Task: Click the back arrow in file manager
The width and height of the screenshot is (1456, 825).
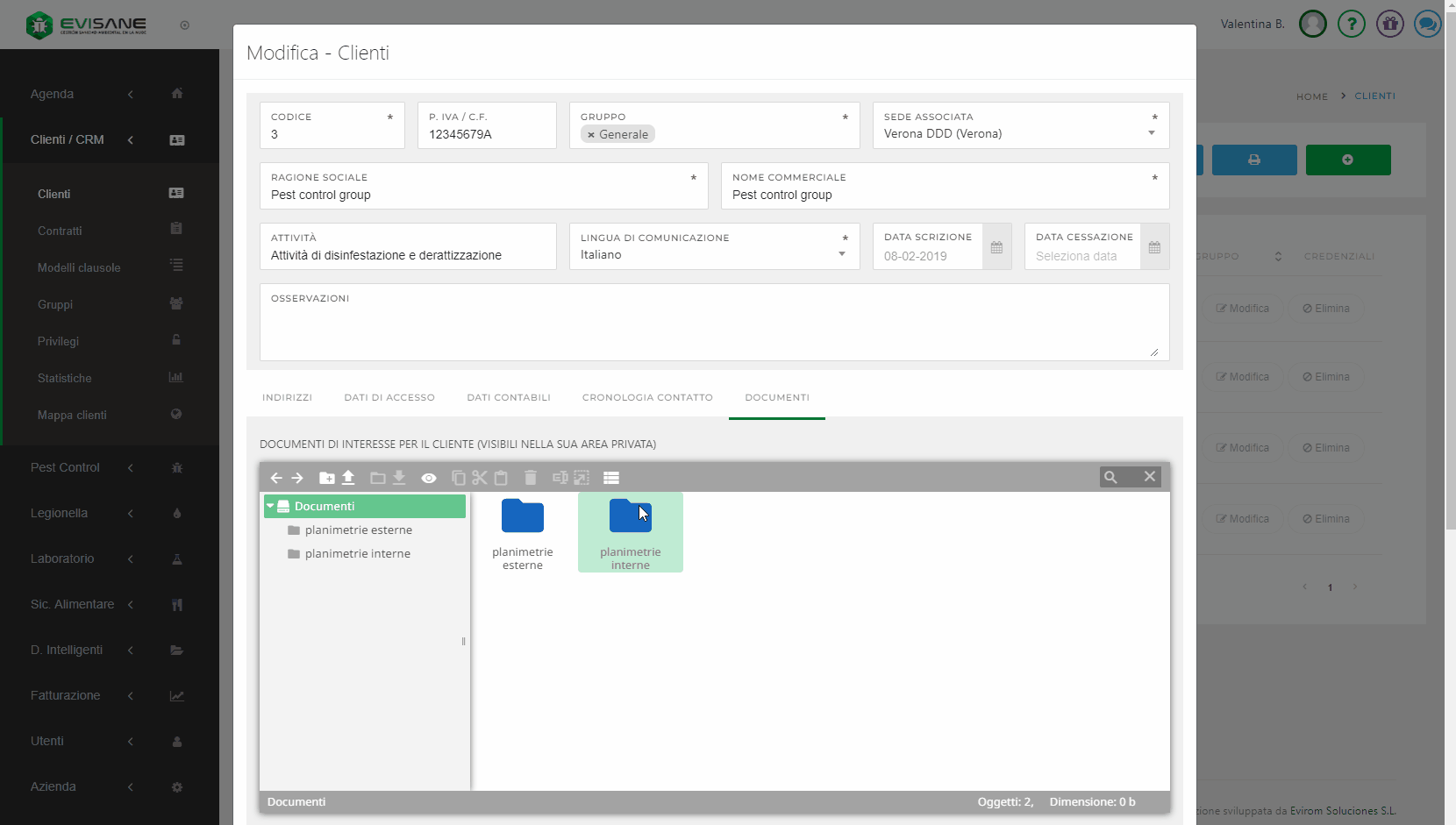Action: point(275,478)
